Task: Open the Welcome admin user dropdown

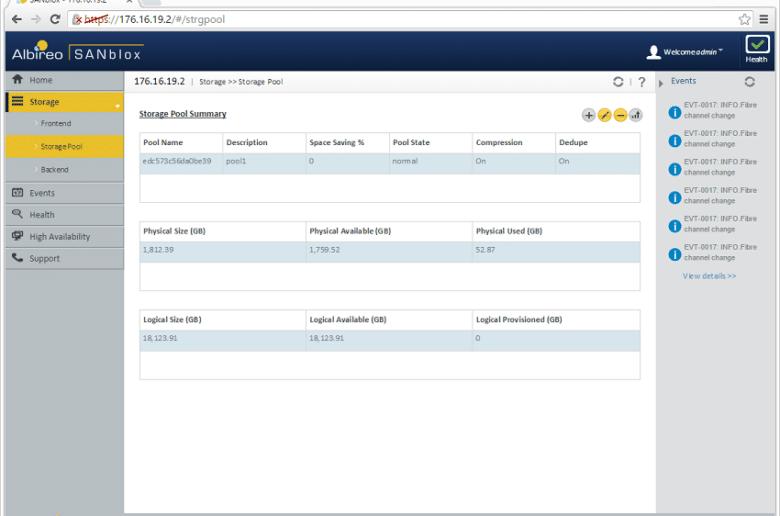Action: [x=684, y=52]
